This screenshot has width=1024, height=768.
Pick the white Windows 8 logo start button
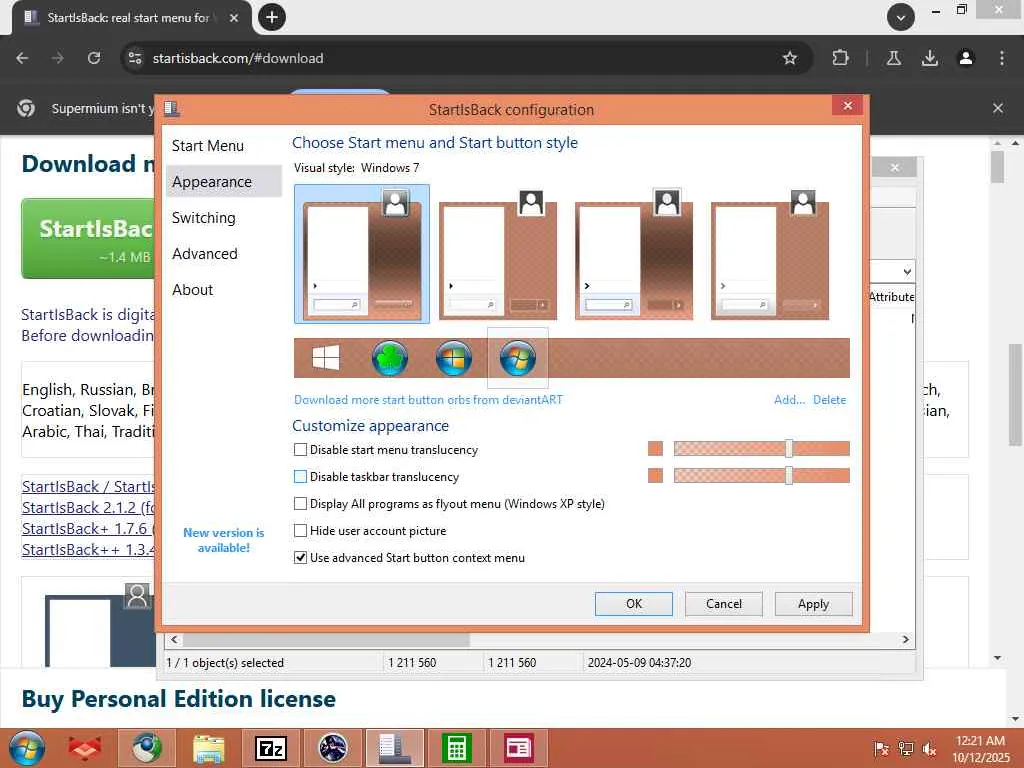(x=325, y=358)
